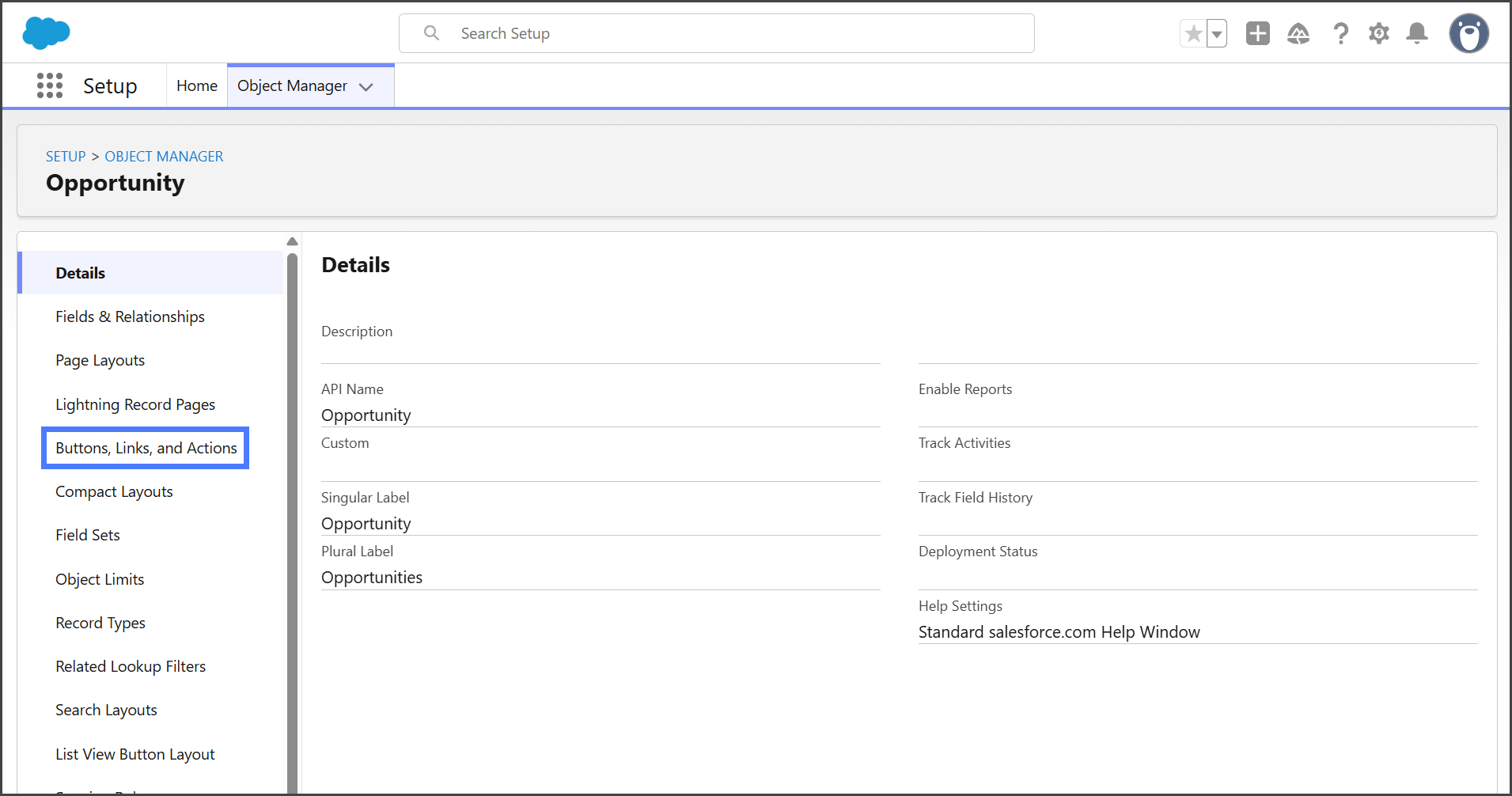Open the user profile avatar
1512x796 pixels.
coord(1468,33)
